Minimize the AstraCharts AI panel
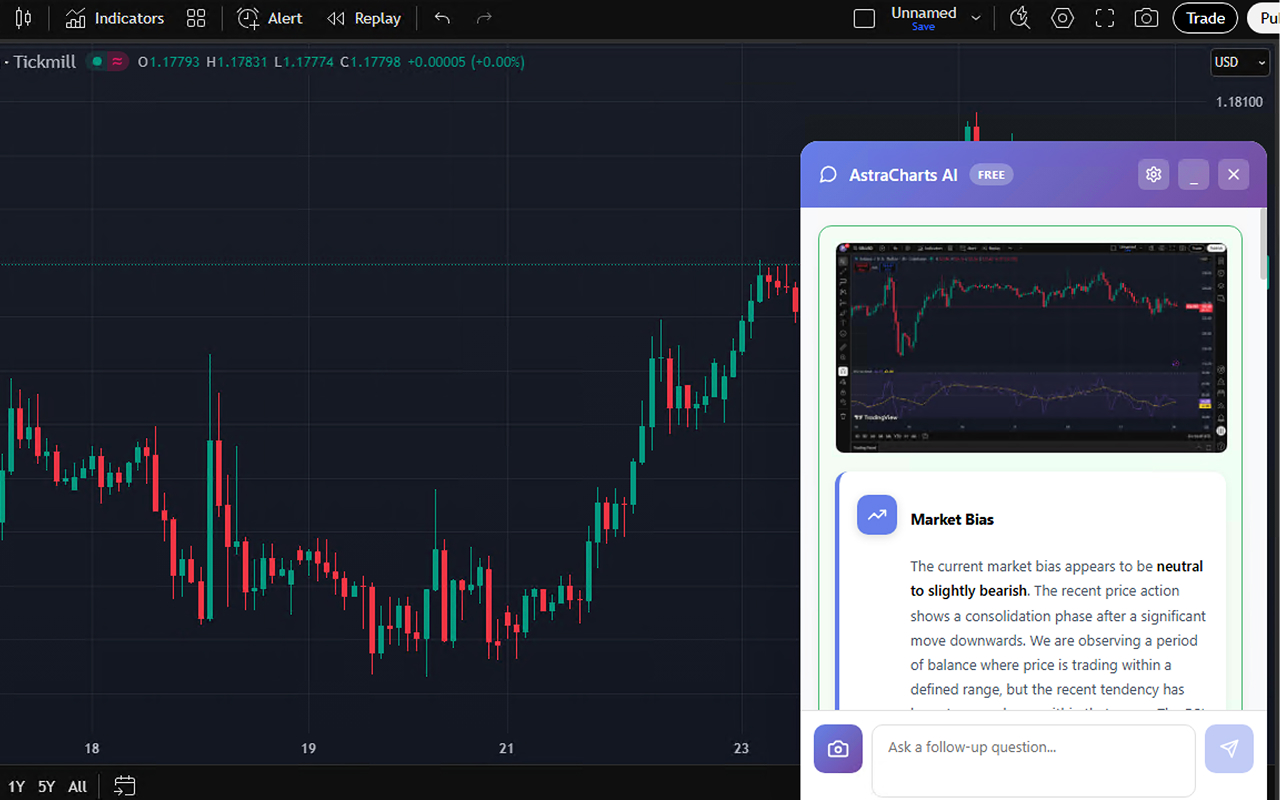Image resolution: width=1280 pixels, height=800 pixels. [1193, 174]
